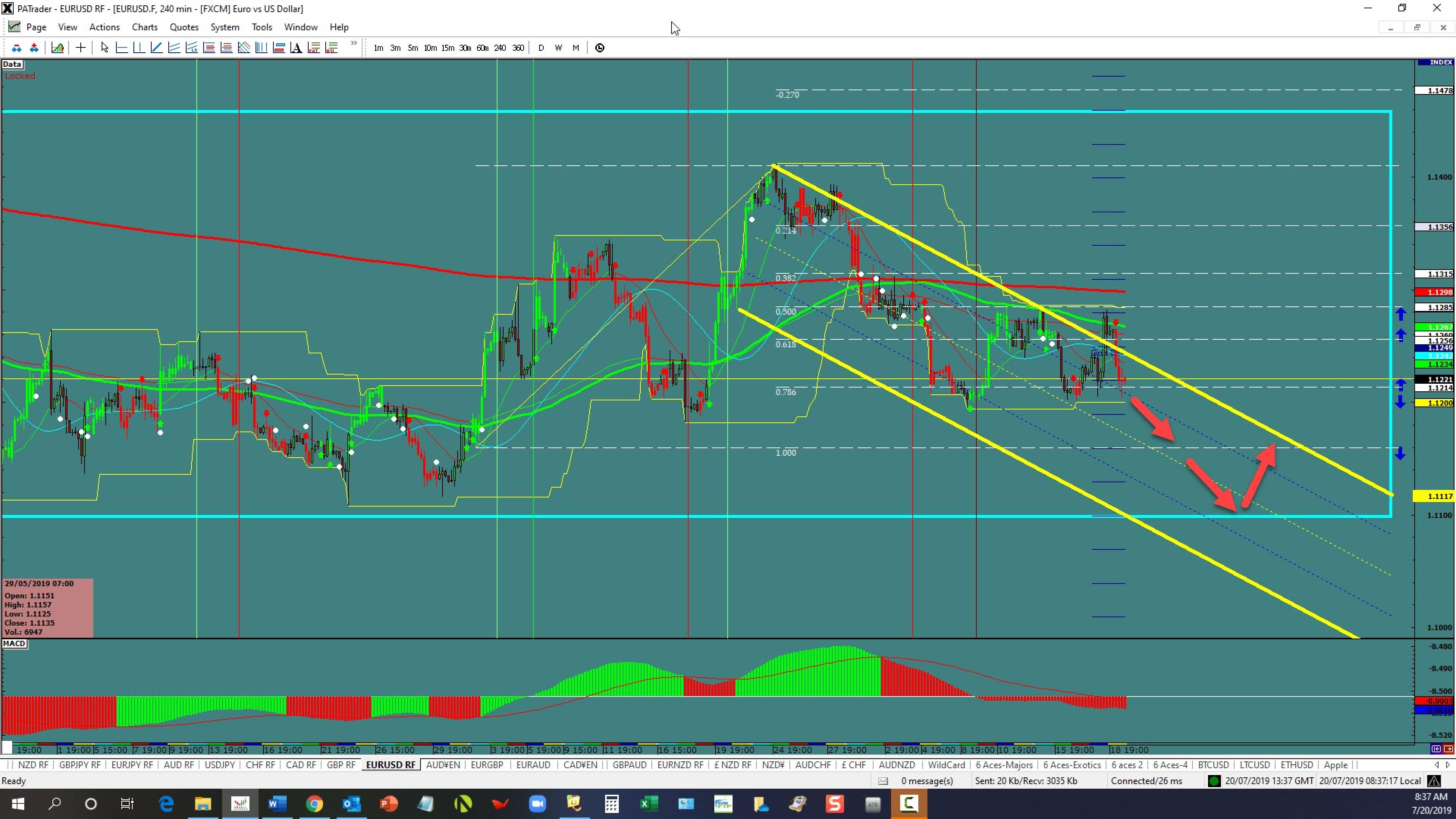Image resolution: width=1456 pixels, height=819 pixels.
Task: Switch chart to 3m timeframe
Action: (395, 48)
